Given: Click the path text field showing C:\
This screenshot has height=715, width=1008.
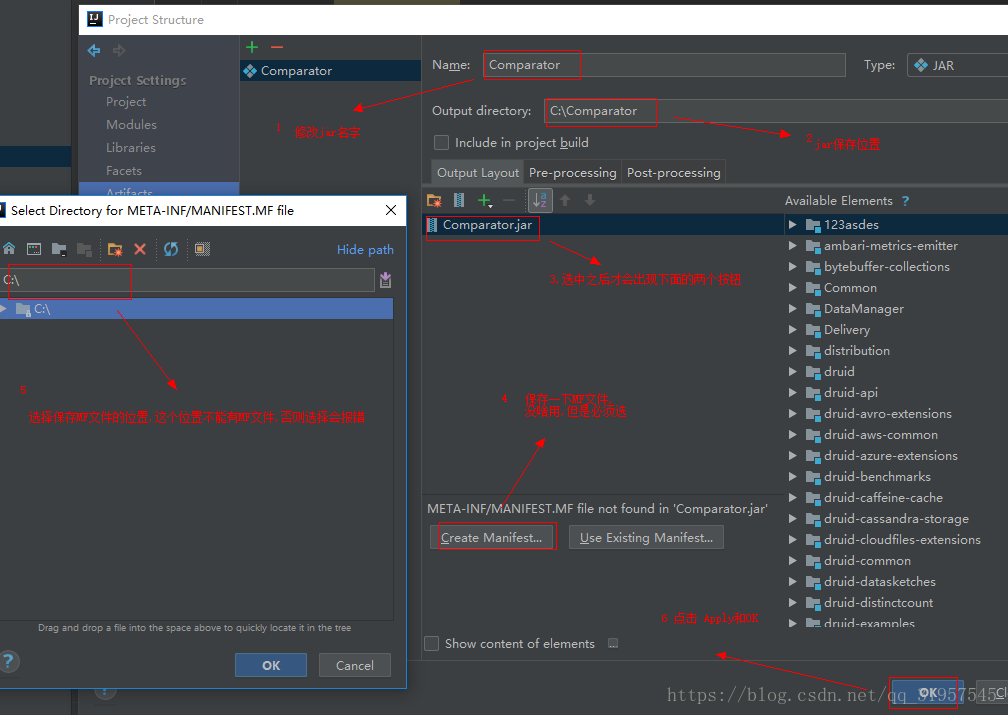Looking at the screenshot, I should point(187,280).
